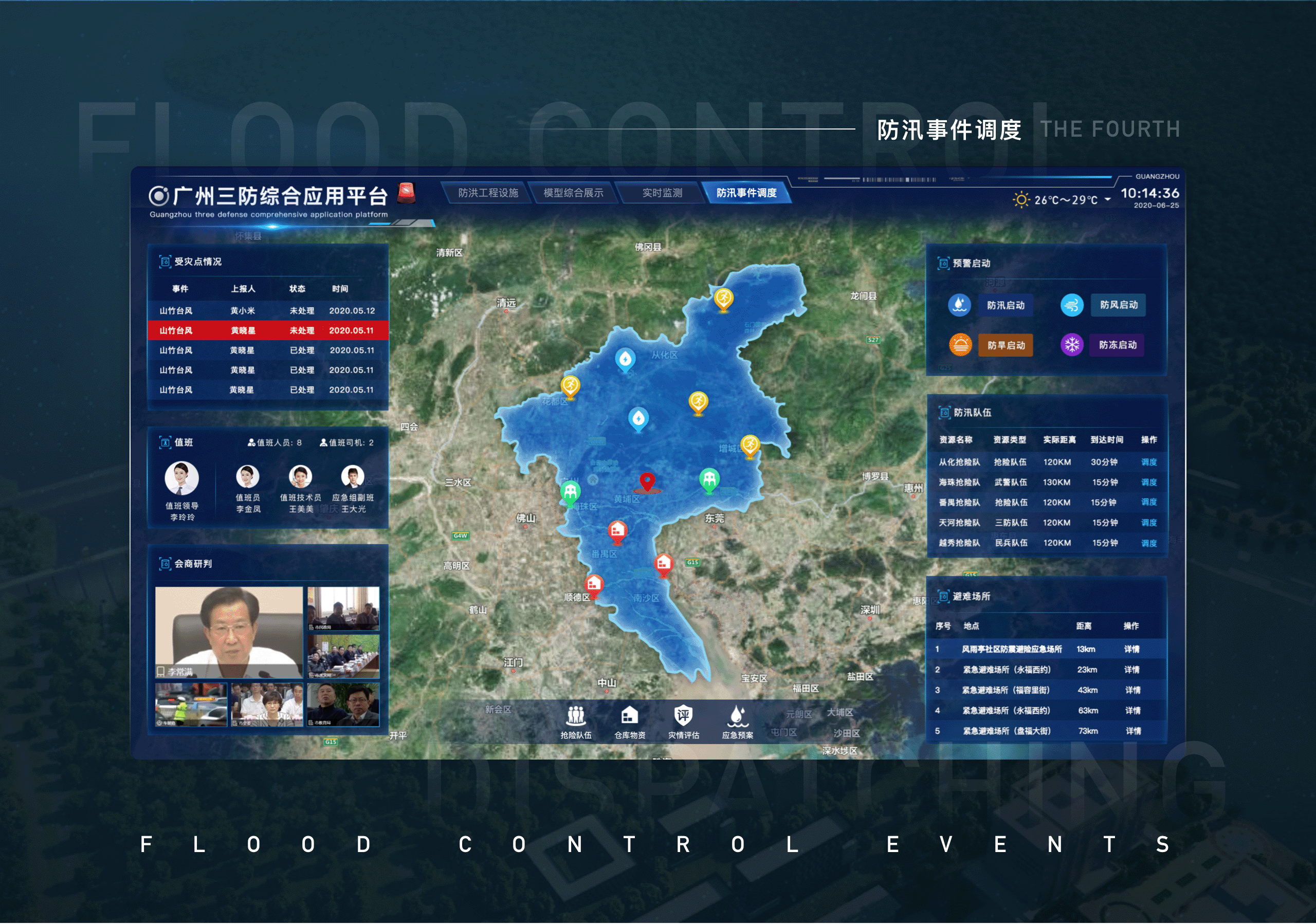Screen dimensions: 1316x924
Task: Click the red location pin near 黄埔区
Action: (647, 481)
